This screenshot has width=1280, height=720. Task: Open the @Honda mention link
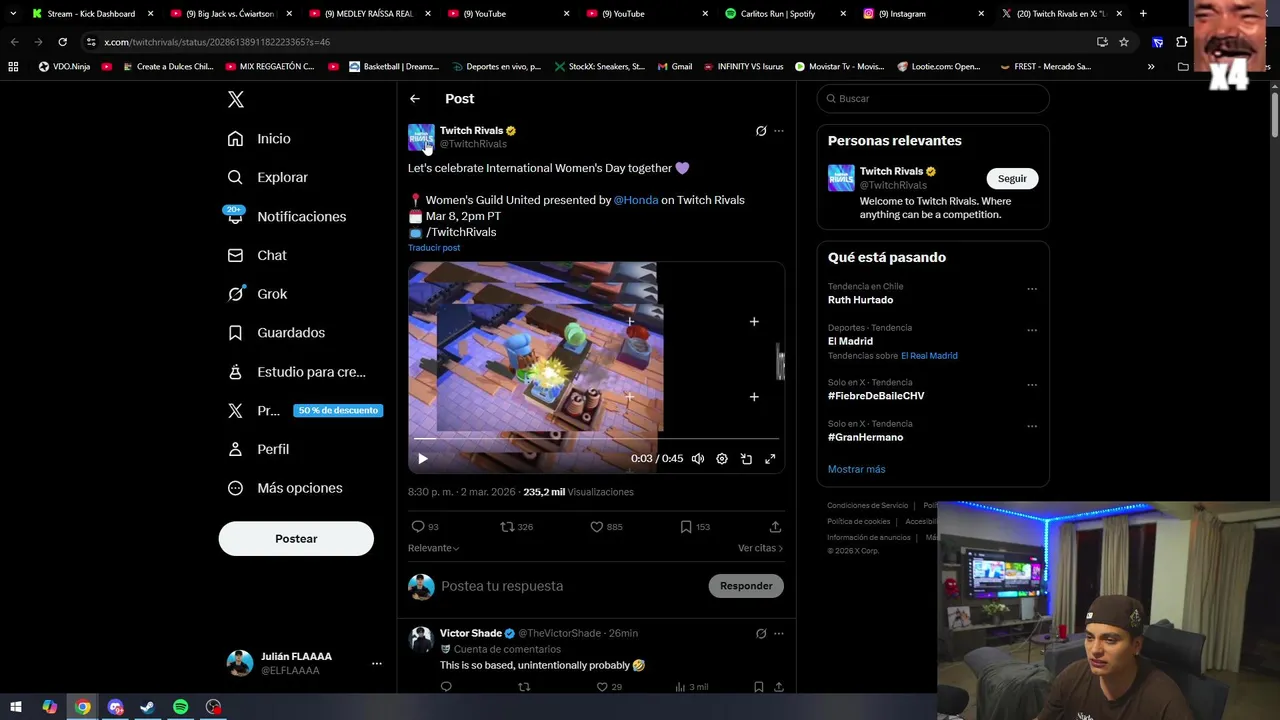(x=636, y=200)
